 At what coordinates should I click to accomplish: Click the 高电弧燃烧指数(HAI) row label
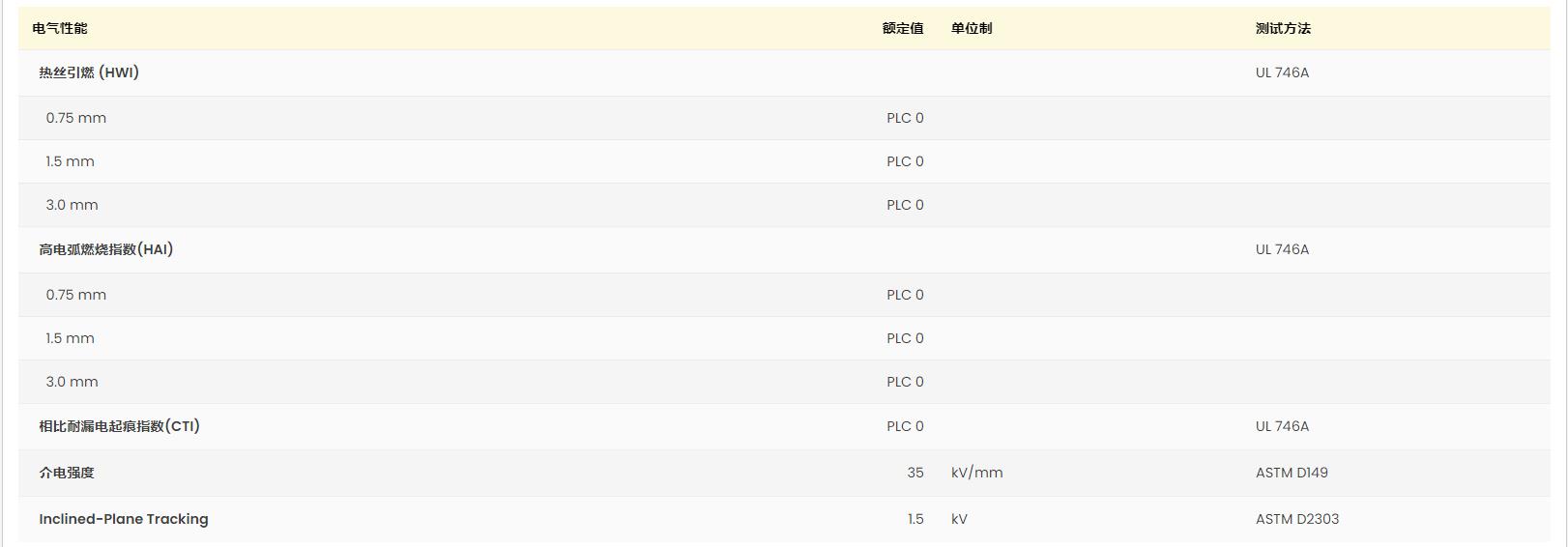106,249
